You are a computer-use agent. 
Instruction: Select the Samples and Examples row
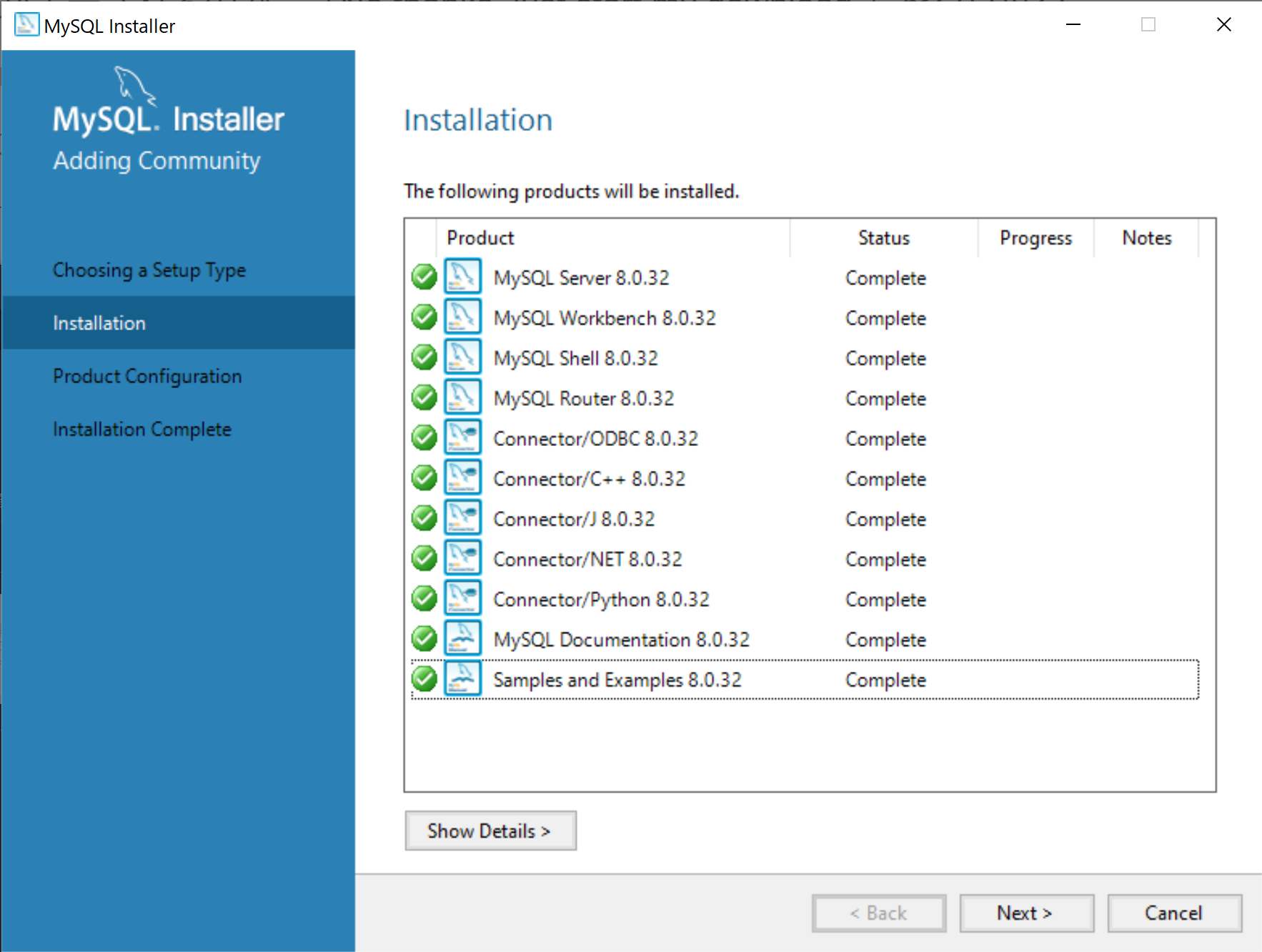(715, 680)
